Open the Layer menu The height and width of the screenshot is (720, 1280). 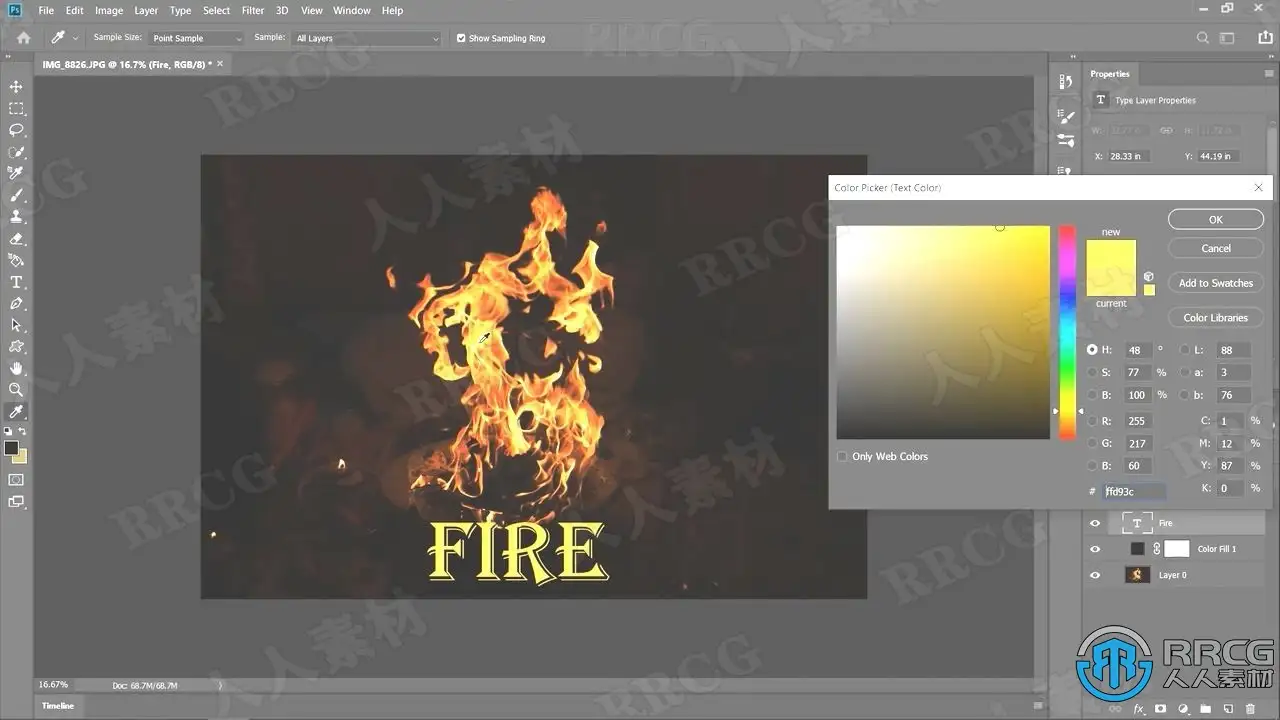tap(146, 10)
